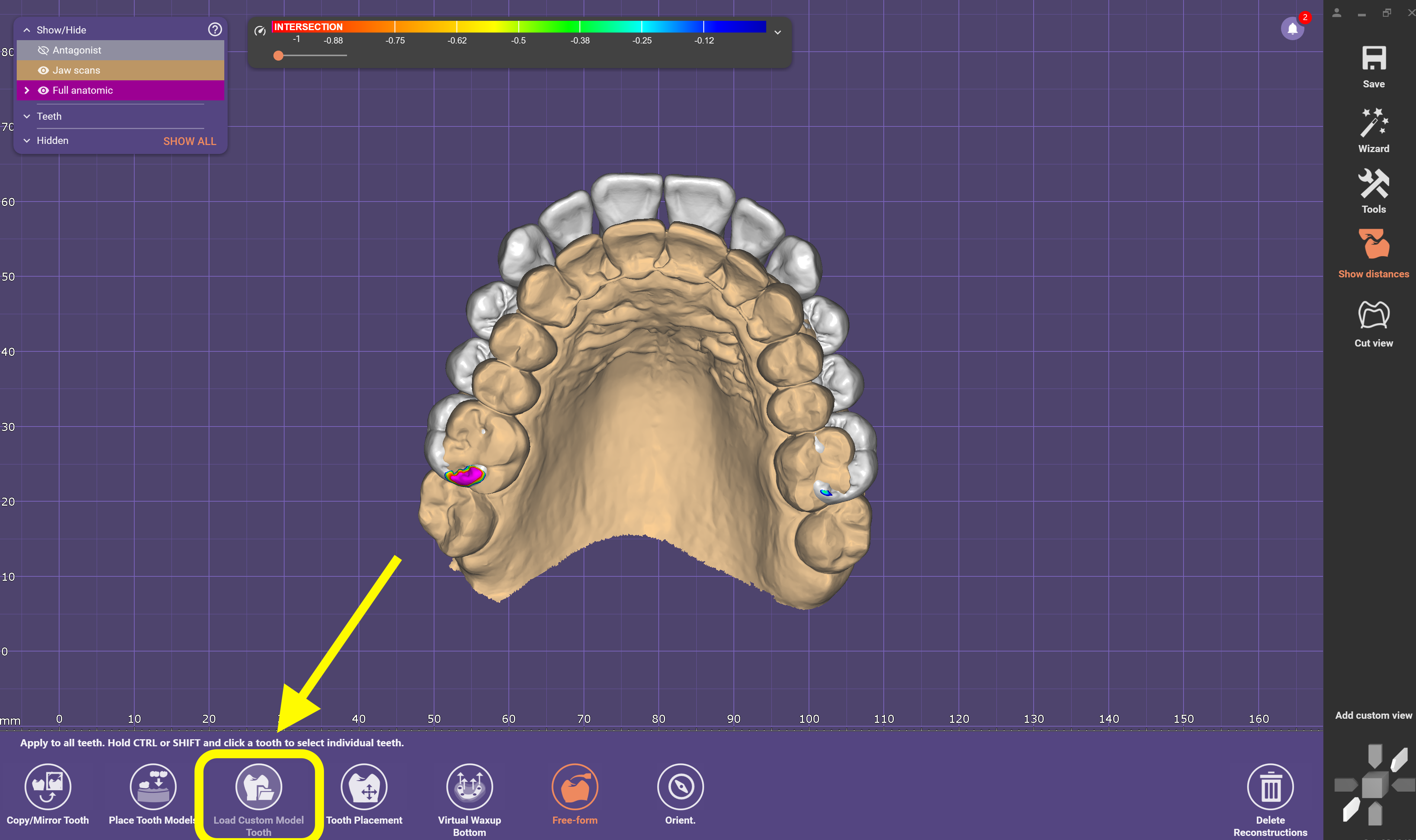Expand the Teeth section

(27, 116)
